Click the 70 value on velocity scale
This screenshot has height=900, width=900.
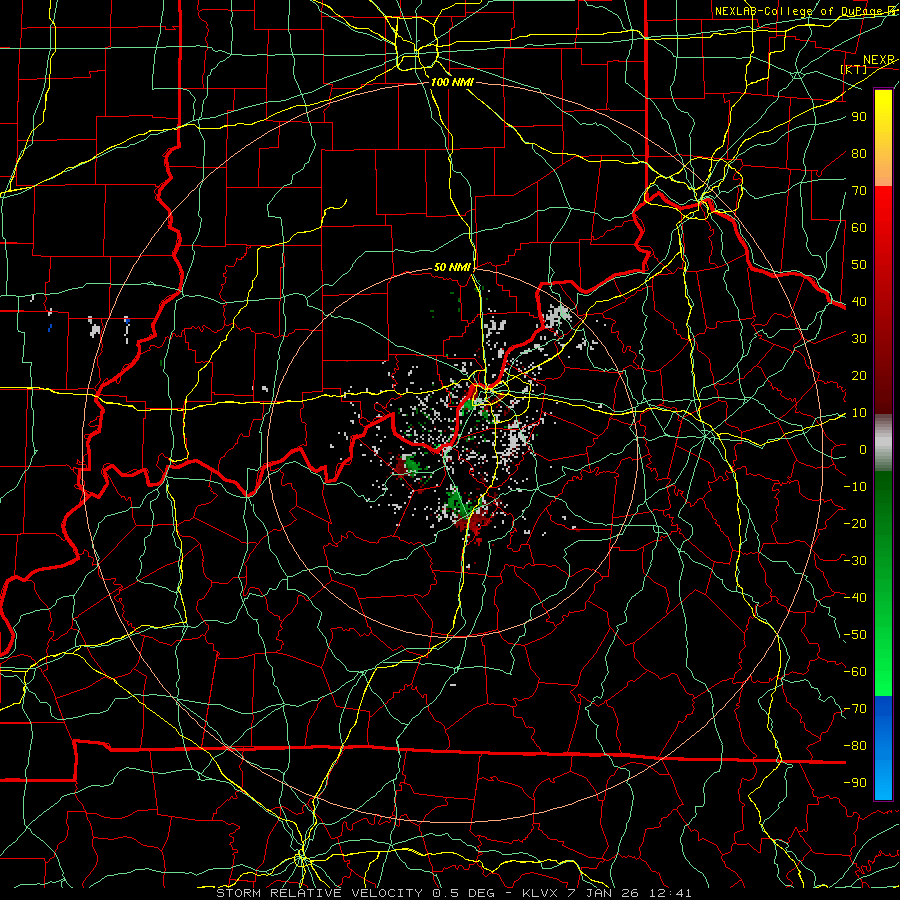(859, 191)
